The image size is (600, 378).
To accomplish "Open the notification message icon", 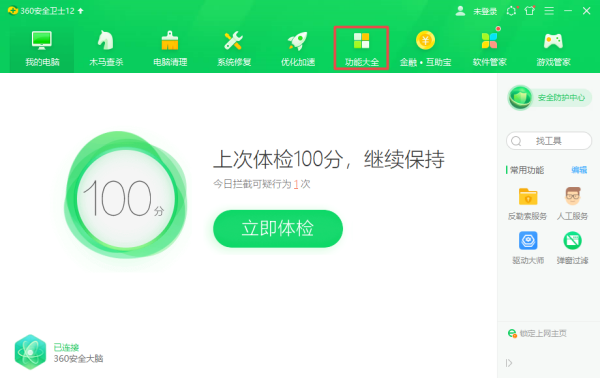I will [511, 11].
